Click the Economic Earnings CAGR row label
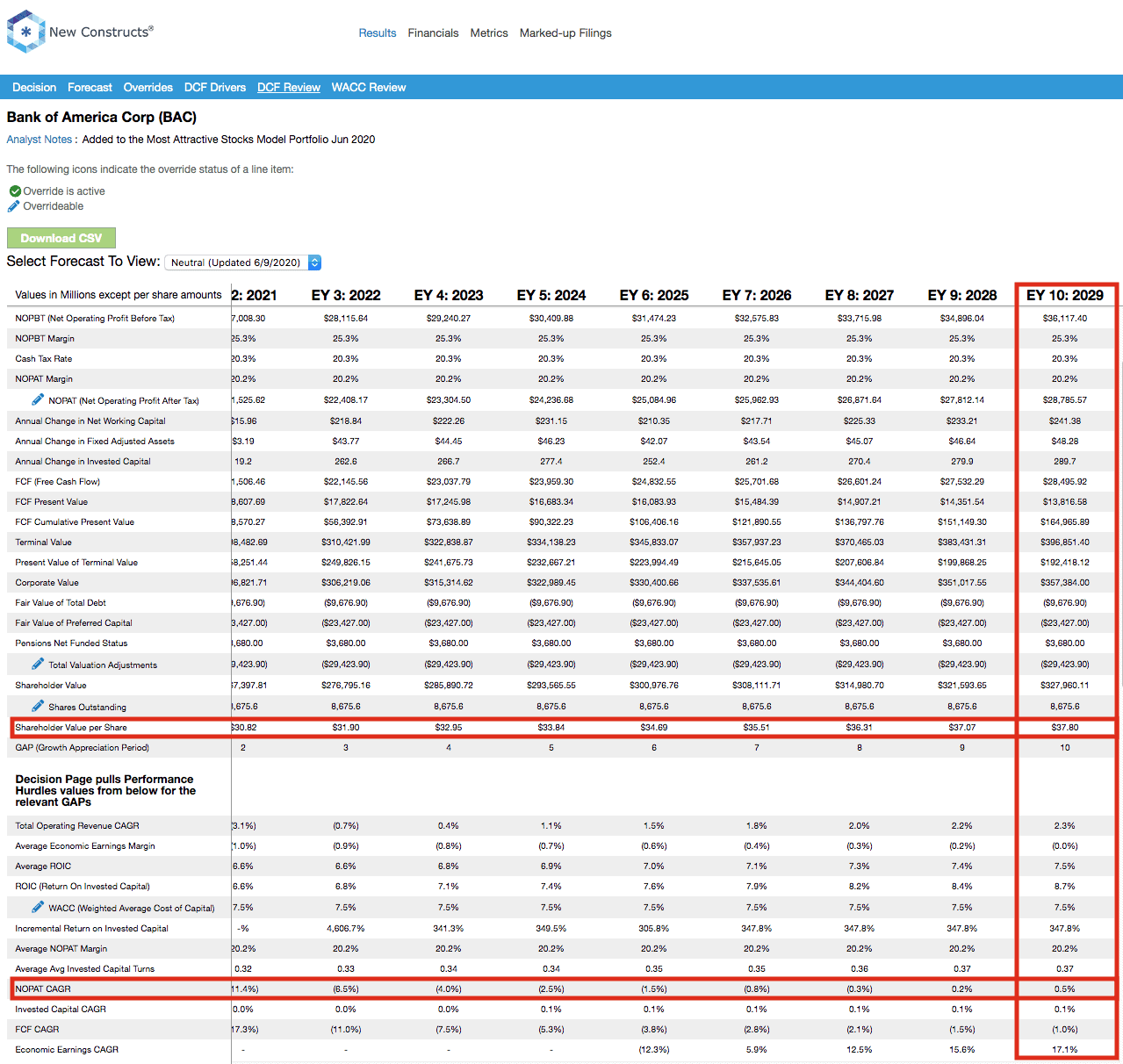The image size is (1123, 1064). (67, 1050)
